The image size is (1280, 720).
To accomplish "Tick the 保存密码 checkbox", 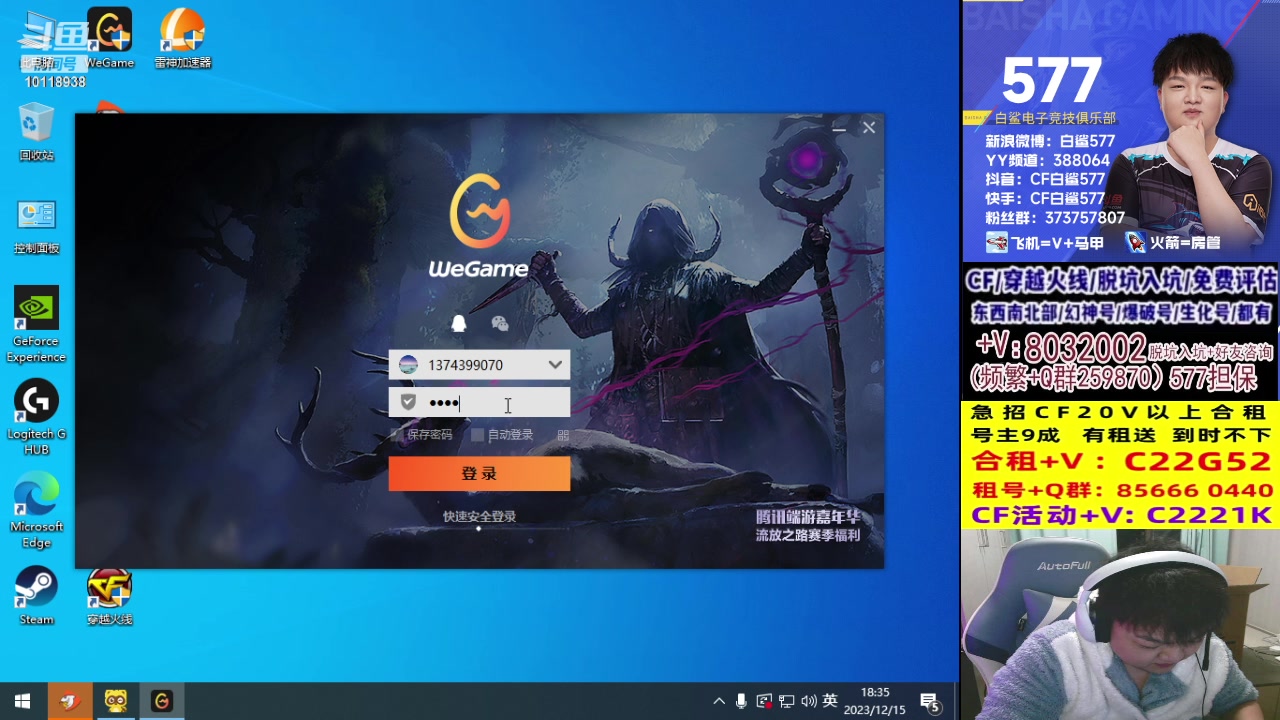I will 397,435.
